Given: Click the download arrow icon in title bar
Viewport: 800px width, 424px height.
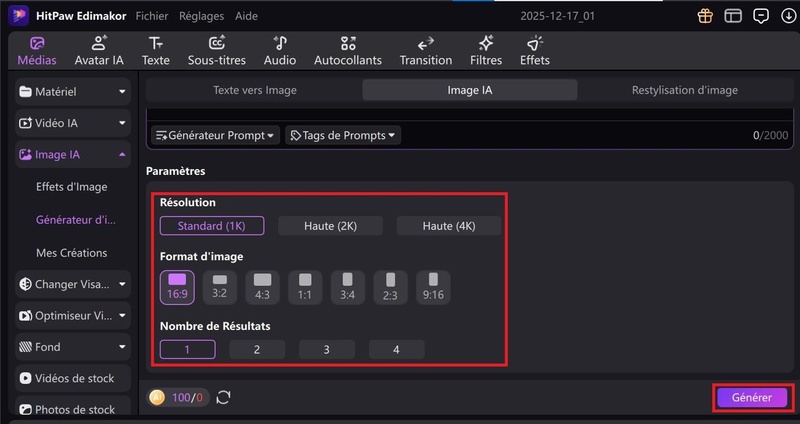Looking at the screenshot, I should point(788,16).
